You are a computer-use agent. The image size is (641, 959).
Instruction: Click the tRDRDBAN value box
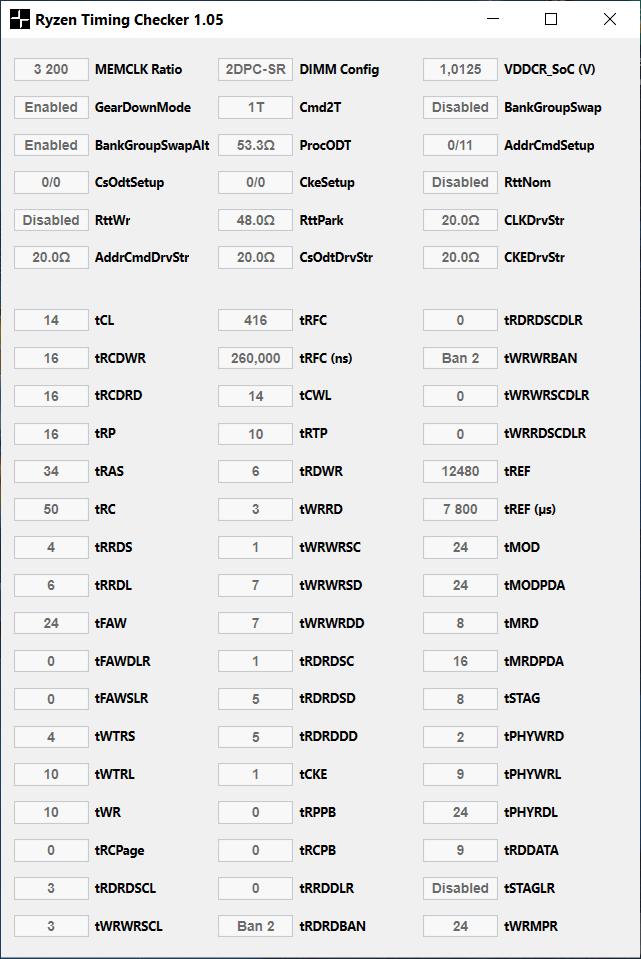click(256, 926)
